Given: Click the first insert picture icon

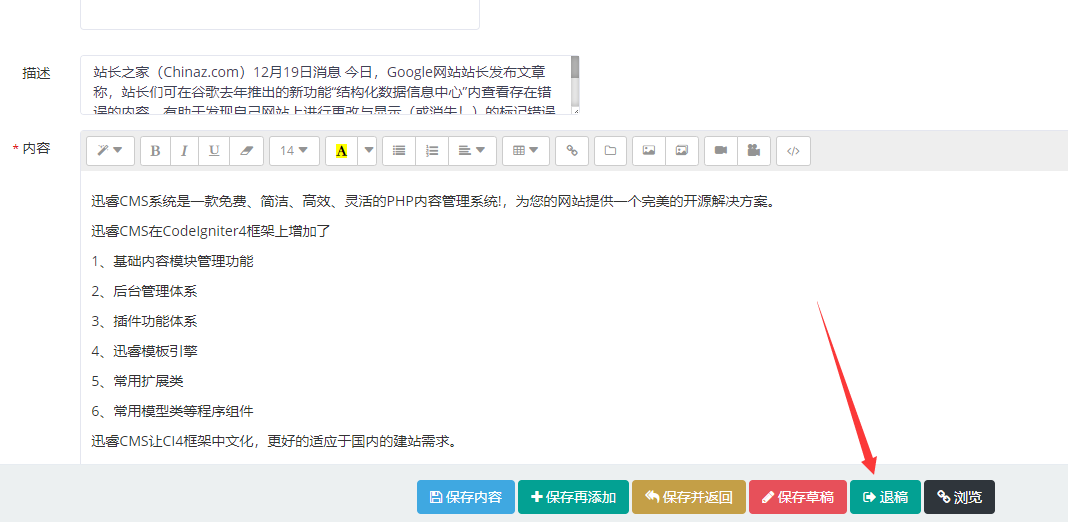Looking at the screenshot, I should pos(649,151).
